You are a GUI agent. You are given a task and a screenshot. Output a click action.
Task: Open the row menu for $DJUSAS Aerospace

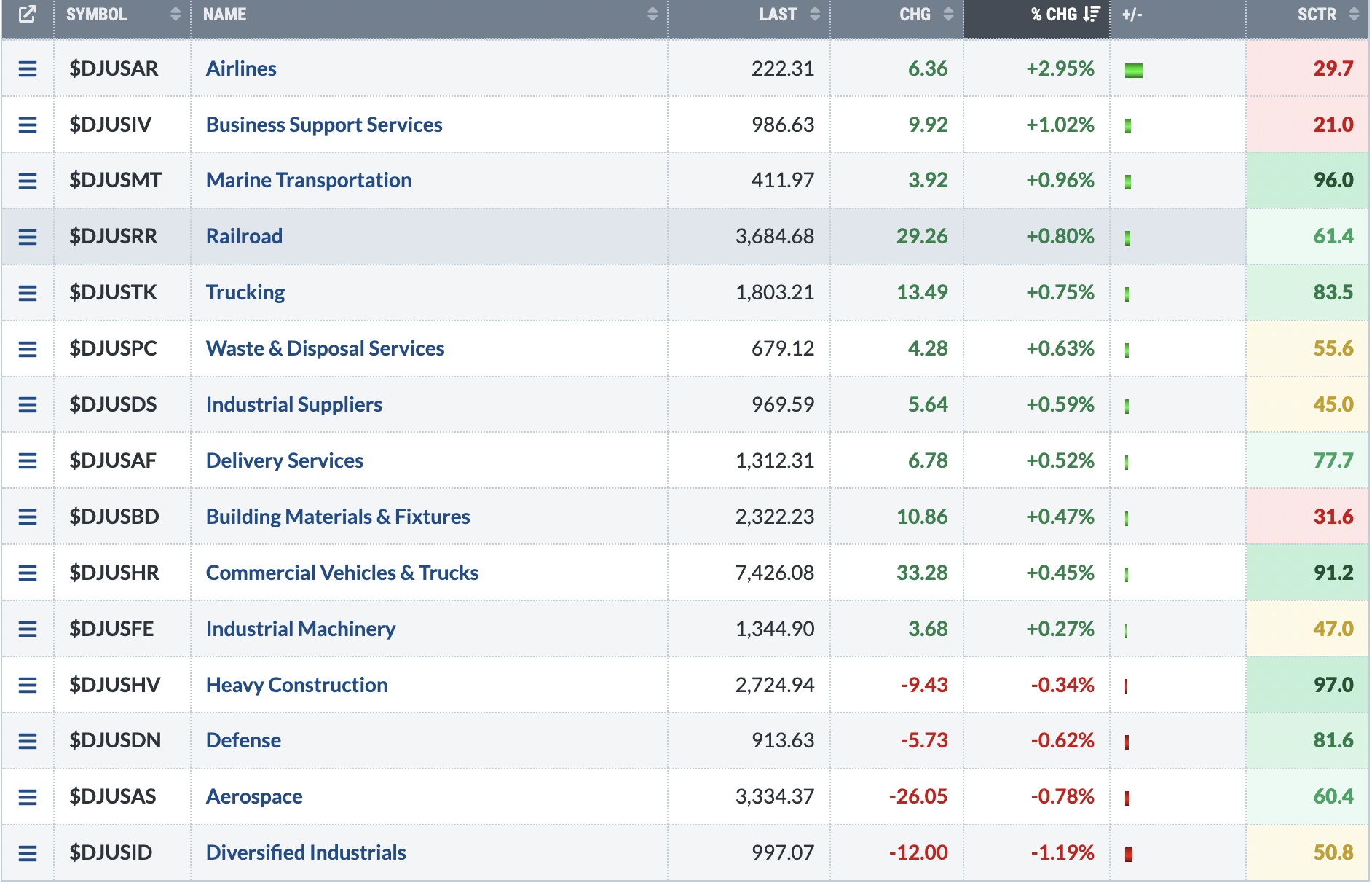click(28, 797)
